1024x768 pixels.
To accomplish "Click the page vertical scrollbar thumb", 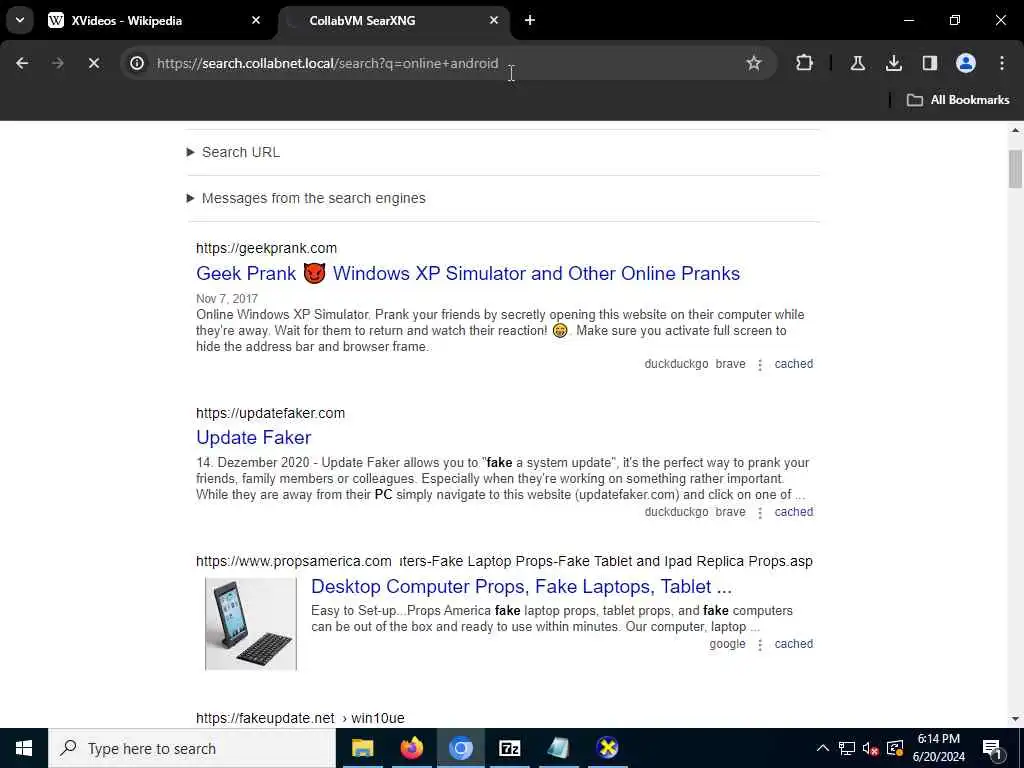I will (x=1015, y=168).
